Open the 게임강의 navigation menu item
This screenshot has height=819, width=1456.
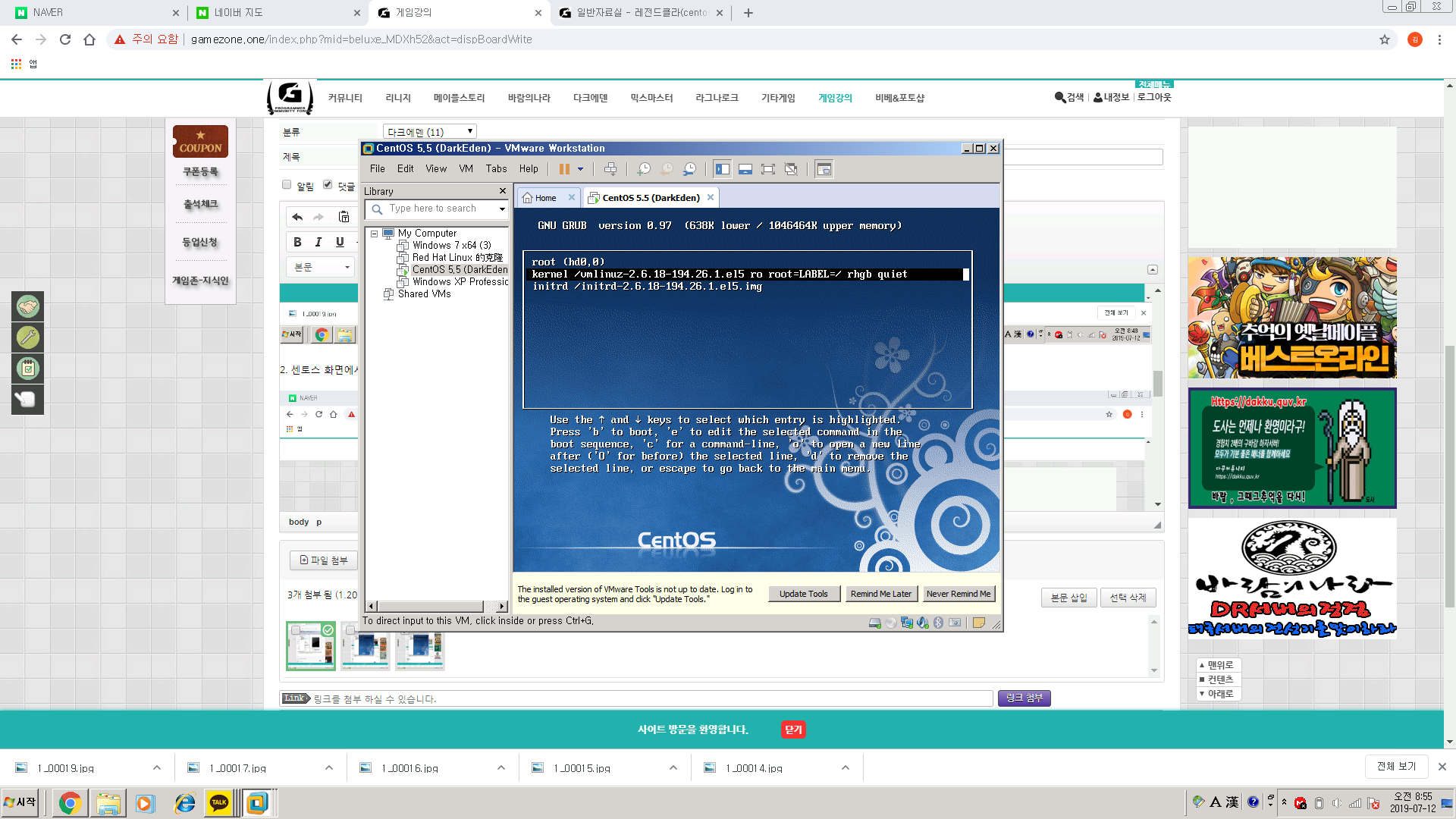point(835,98)
